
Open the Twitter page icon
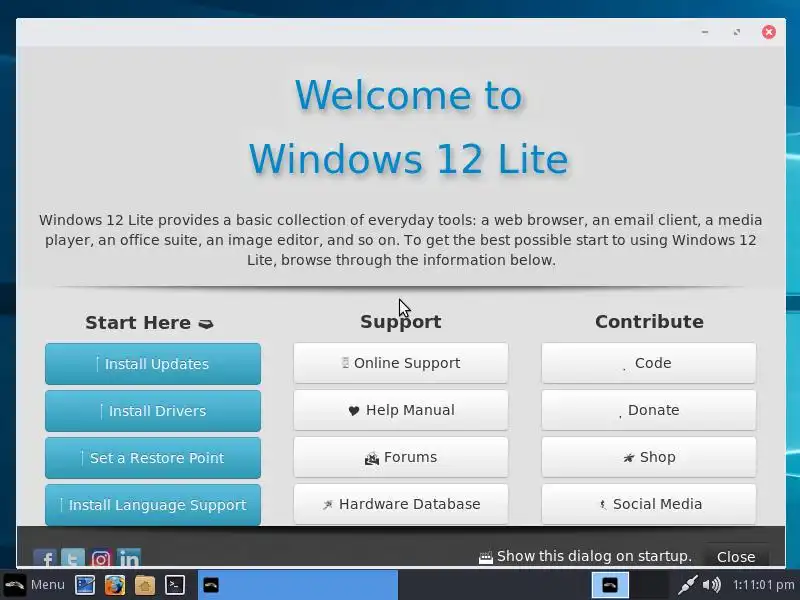pyautogui.click(x=73, y=558)
